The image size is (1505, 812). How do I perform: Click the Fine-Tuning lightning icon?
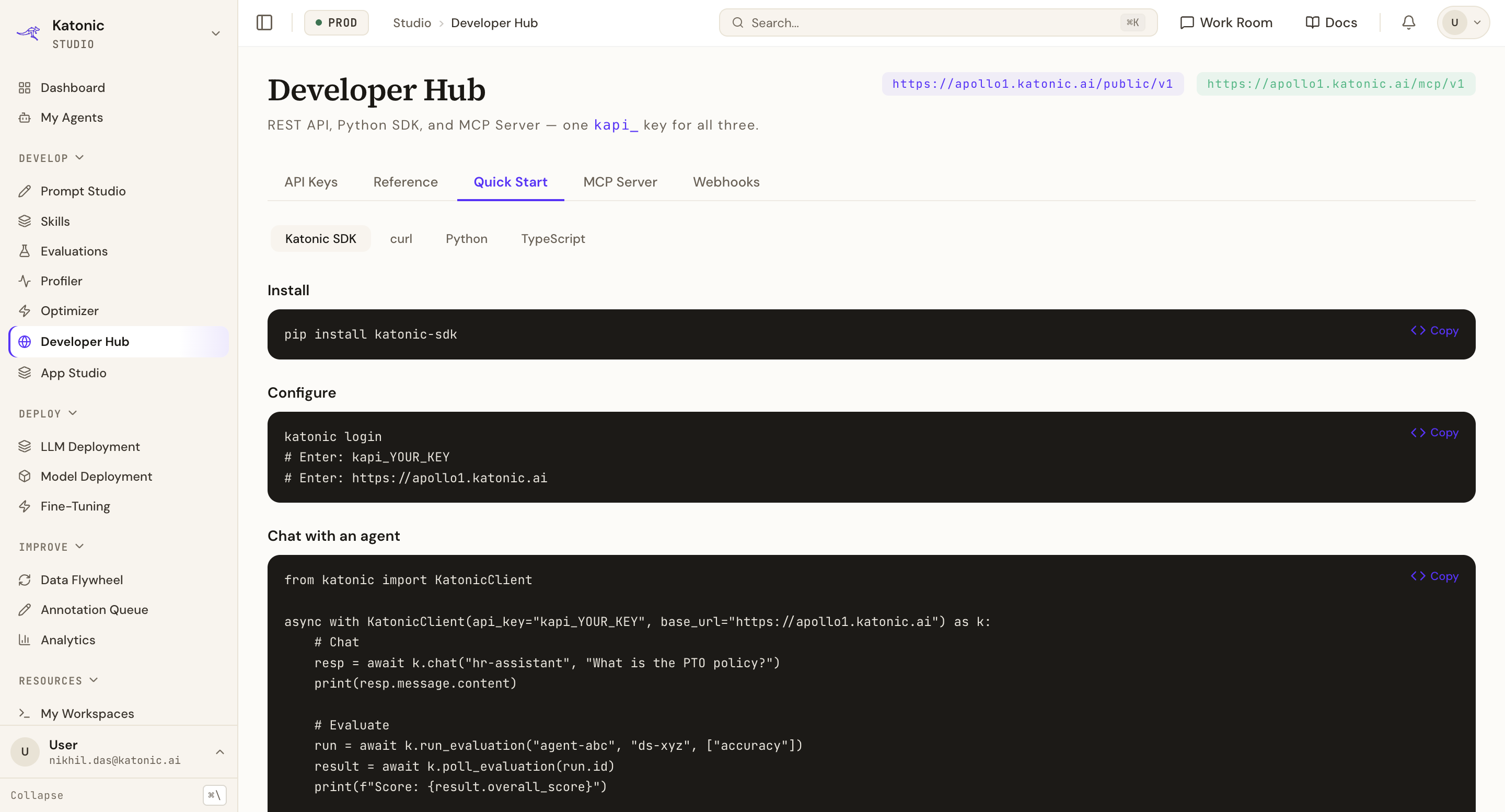point(25,506)
